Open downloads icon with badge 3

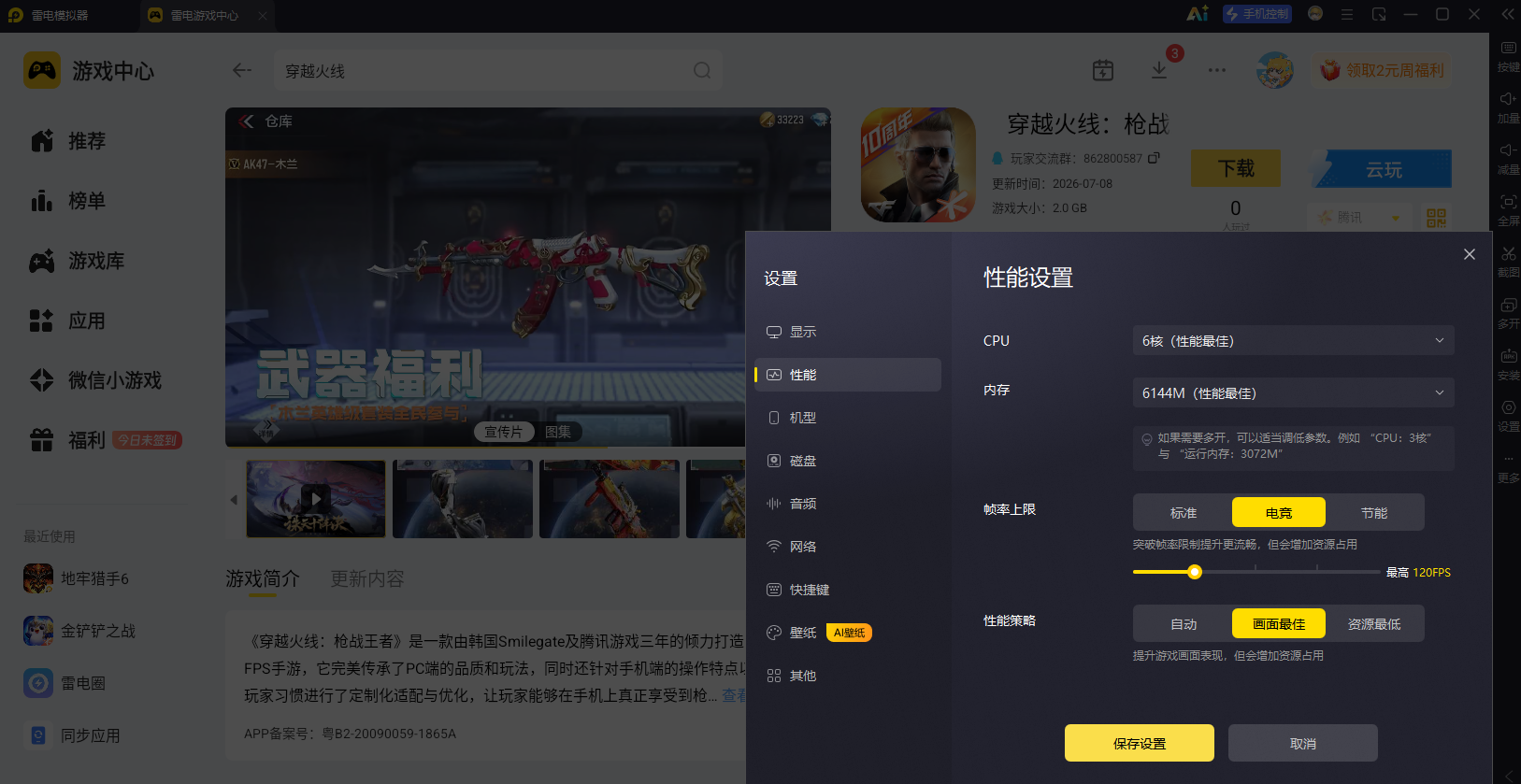click(x=1159, y=70)
